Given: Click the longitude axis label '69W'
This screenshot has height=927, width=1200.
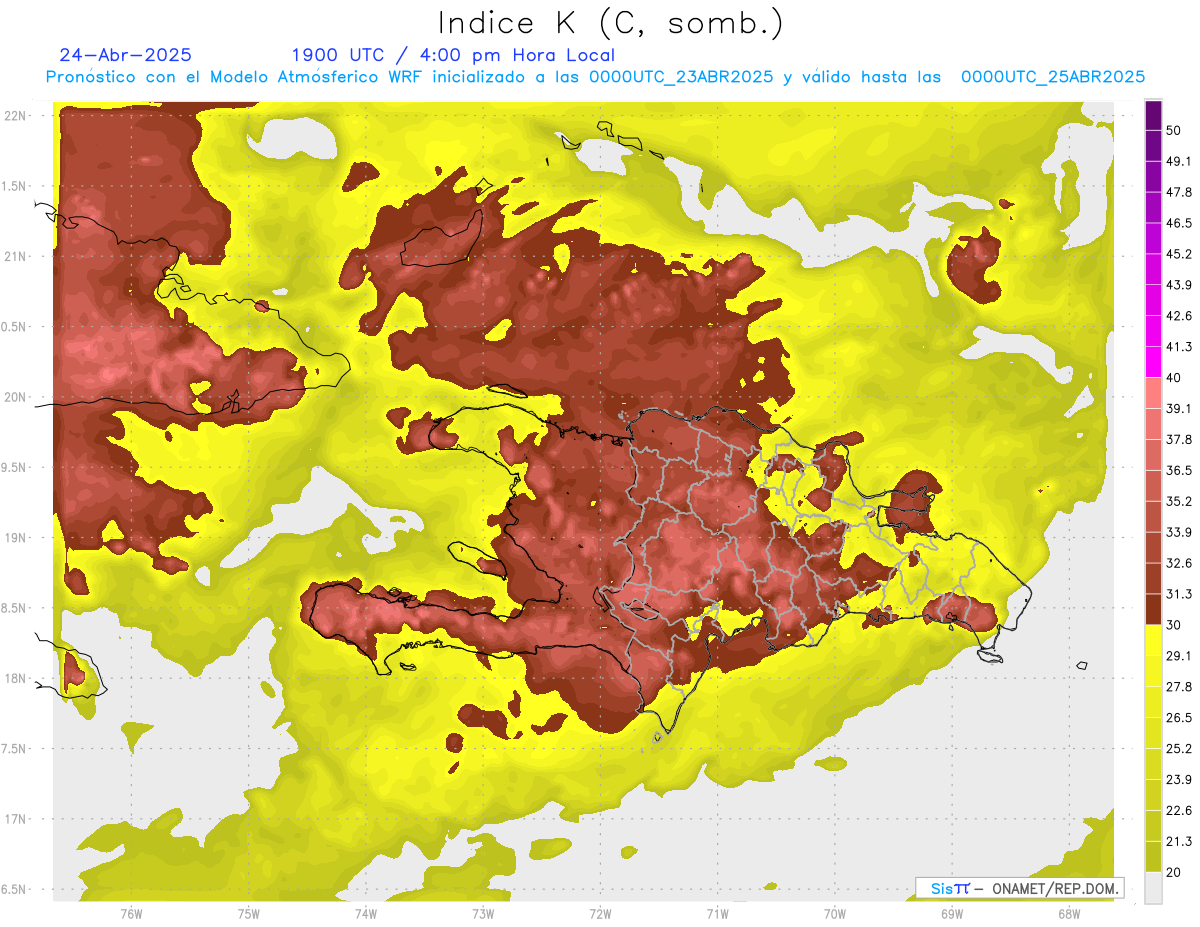Looking at the screenshot, I should click(952, 915).
